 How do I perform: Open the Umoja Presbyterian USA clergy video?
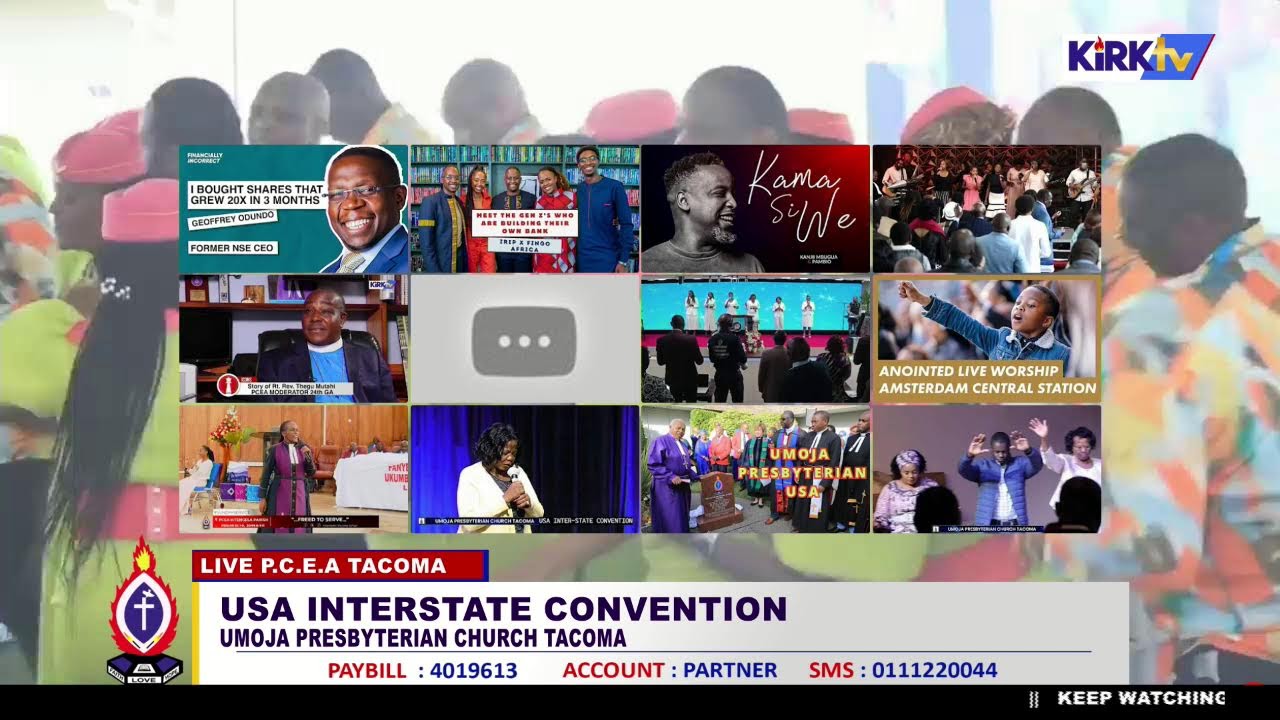tap(756, 469)
